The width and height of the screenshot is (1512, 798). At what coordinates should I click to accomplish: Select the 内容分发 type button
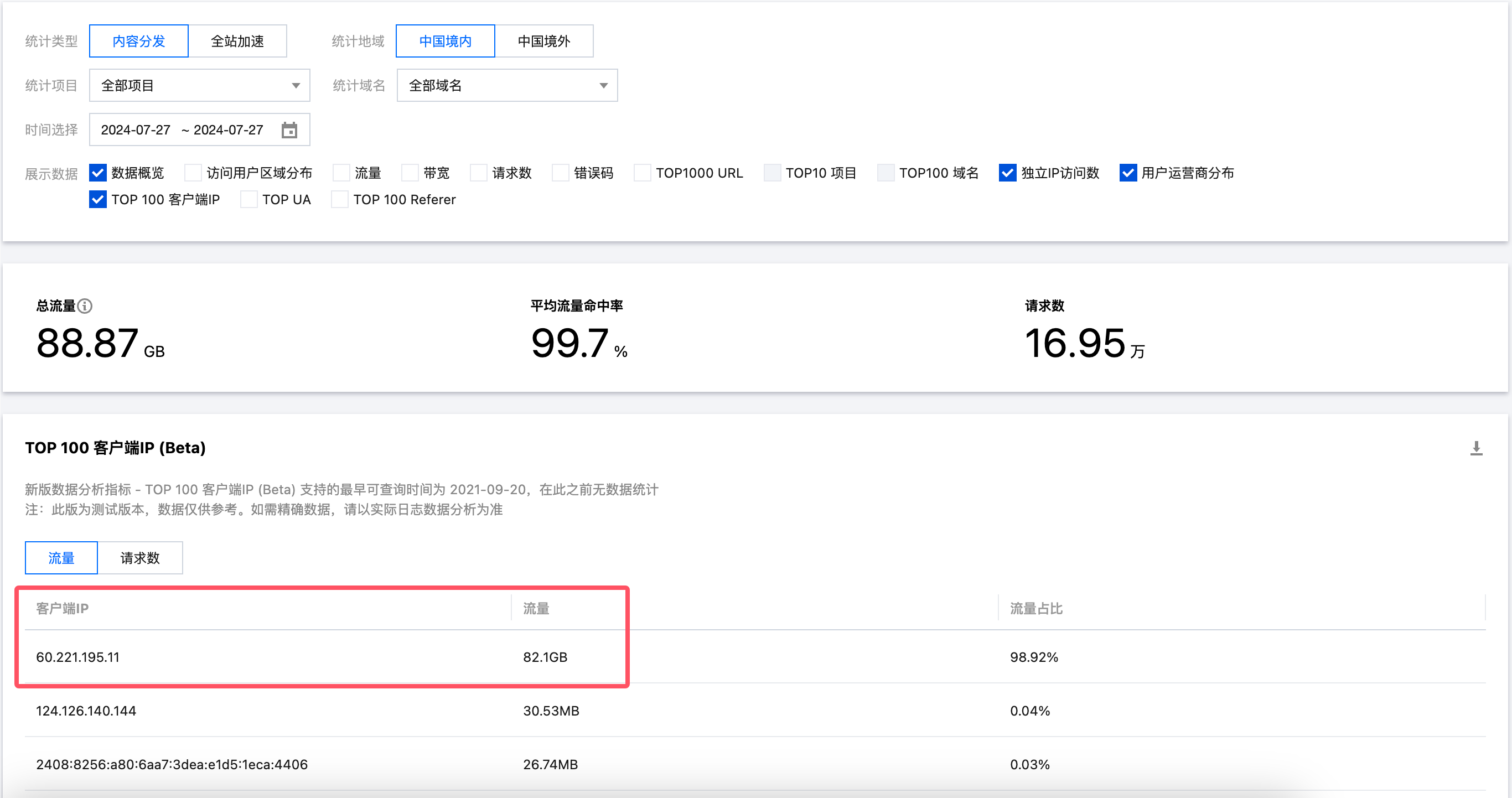pyautogui.click(x=138, y=41)
